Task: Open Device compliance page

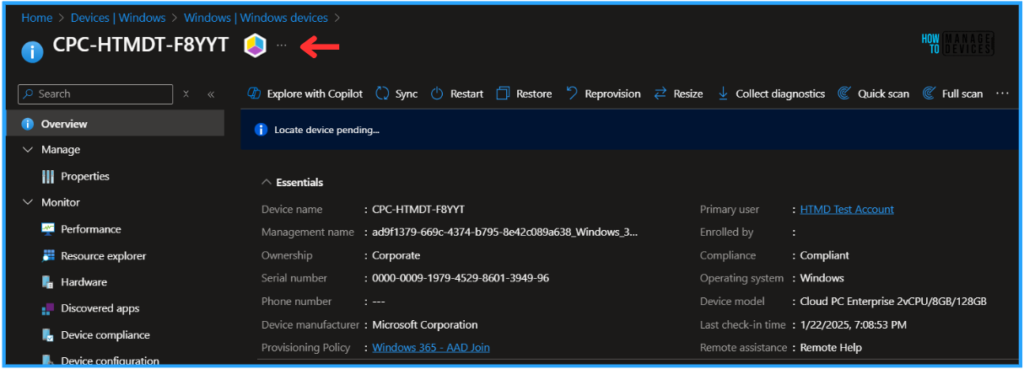Action: coord(105,335)
